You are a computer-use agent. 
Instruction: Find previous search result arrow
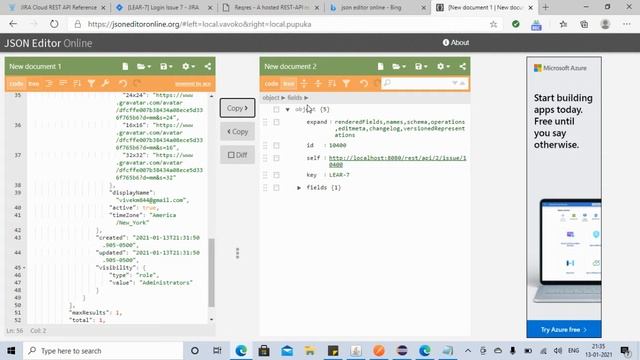[462, 83]
